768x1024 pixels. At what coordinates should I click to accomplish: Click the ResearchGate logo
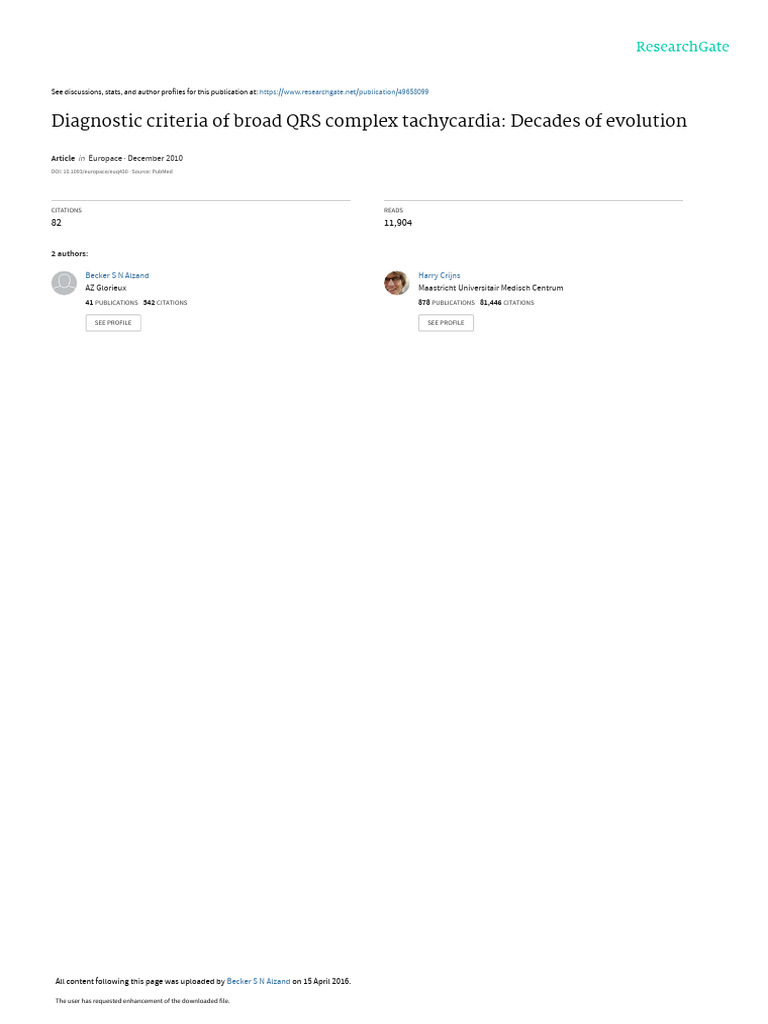click(x=682, y=46)
